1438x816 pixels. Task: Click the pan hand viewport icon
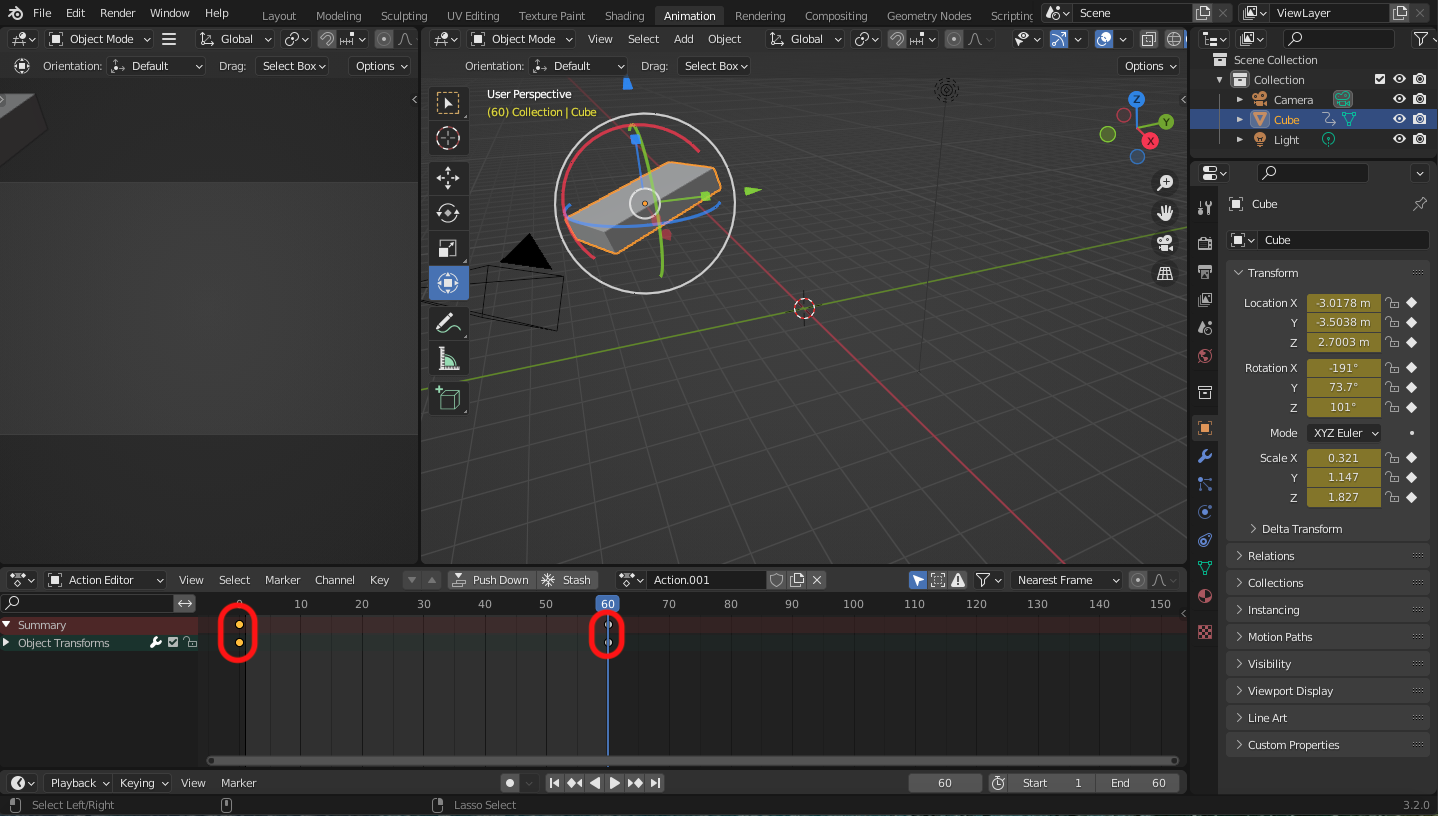pos(1165,212)
